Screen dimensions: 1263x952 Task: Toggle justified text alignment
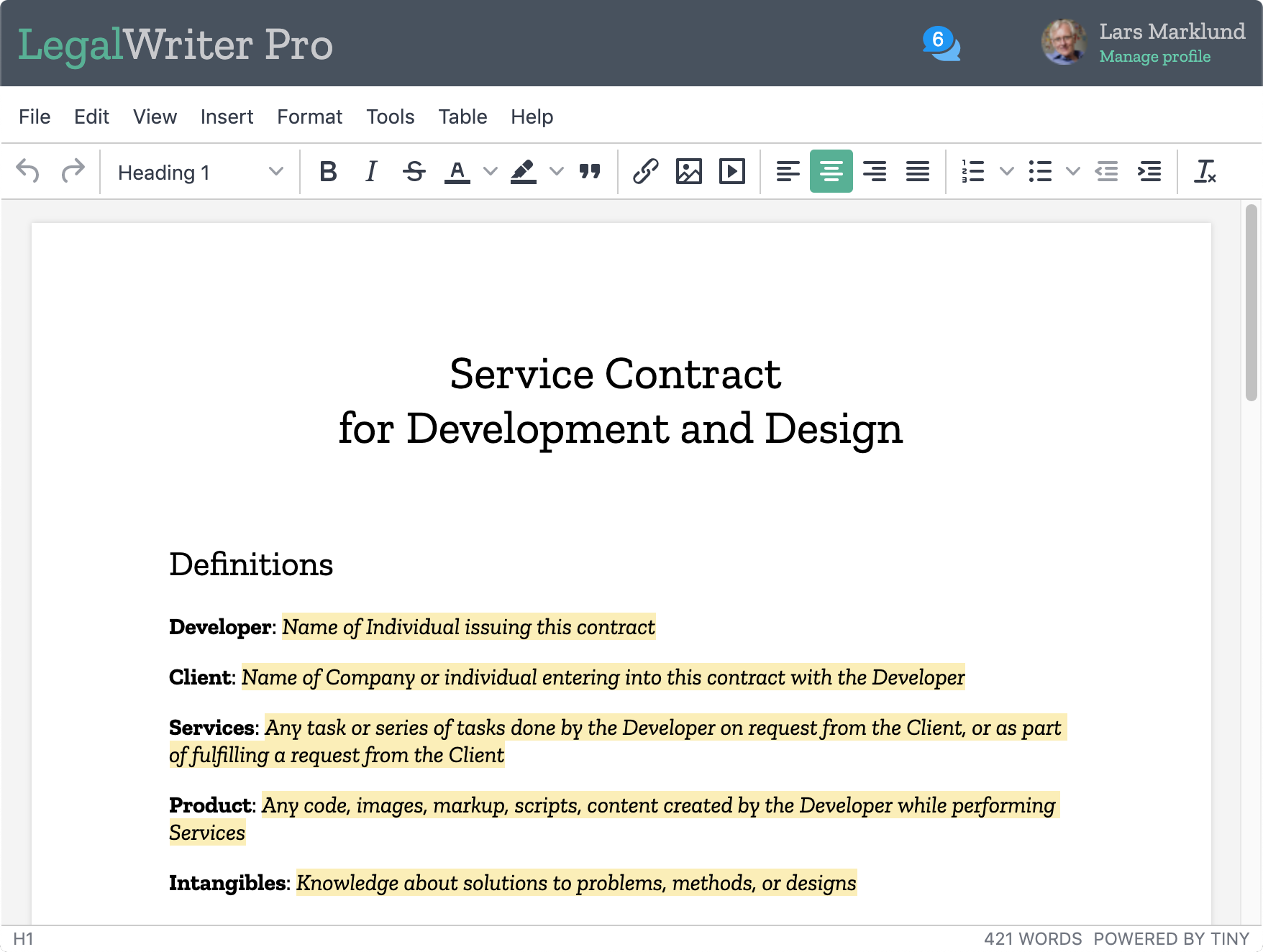pos(918,171)
